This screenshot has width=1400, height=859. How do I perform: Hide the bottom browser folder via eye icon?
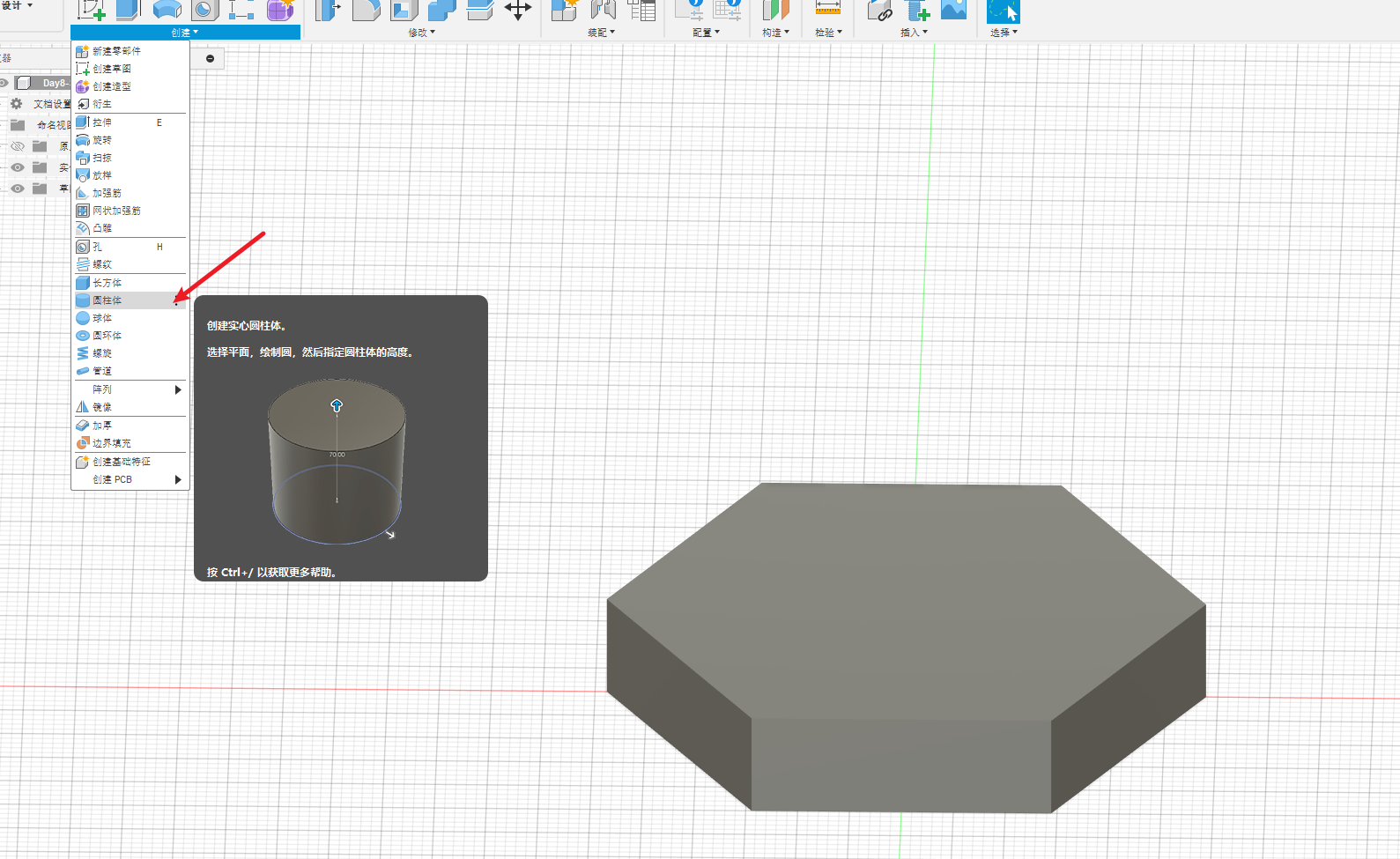(x=17, y=189)
